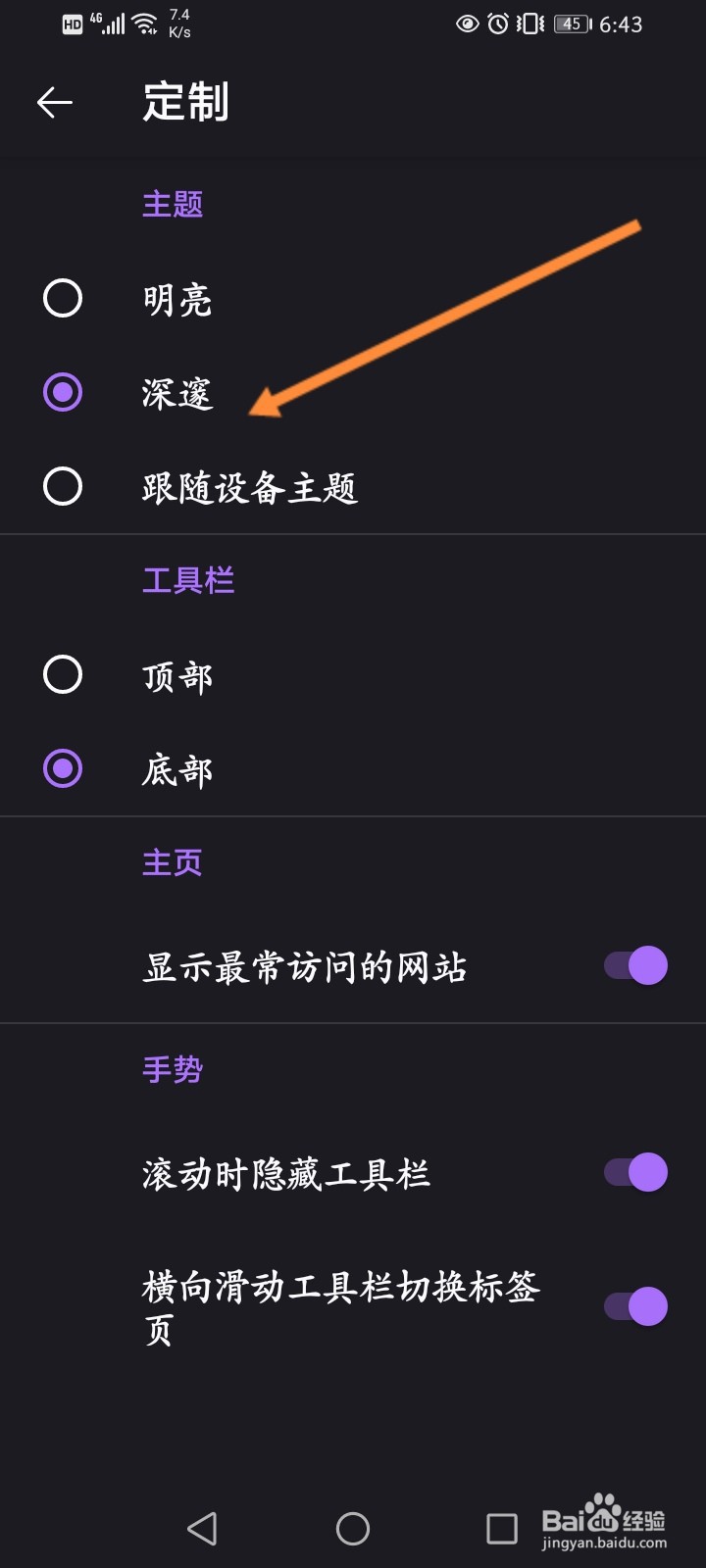Screen dimensions: 706x1568
Task: Tap the eye comfort status icon
Action: 468,24
